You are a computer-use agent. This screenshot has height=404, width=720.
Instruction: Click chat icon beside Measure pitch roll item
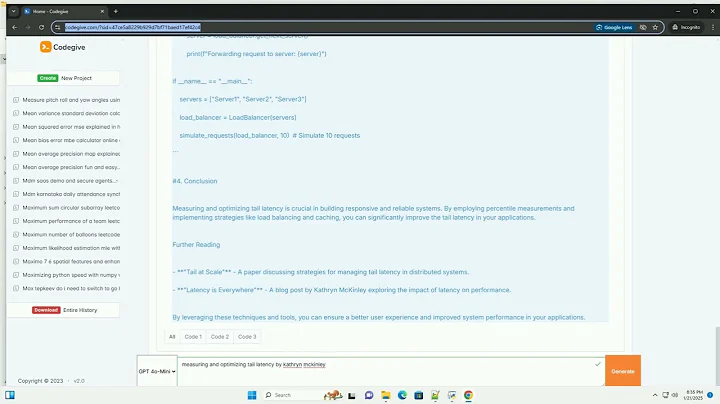(x=16, y=100)
